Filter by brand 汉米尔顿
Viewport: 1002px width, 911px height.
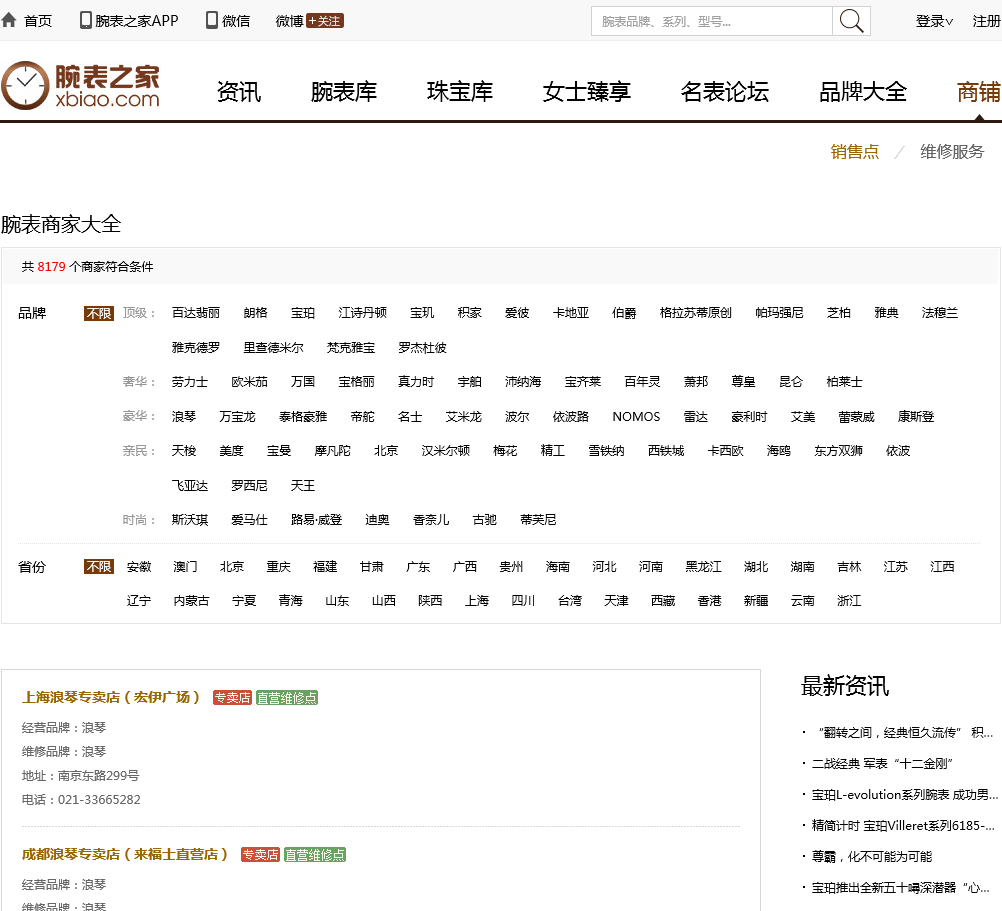(445, 451)
